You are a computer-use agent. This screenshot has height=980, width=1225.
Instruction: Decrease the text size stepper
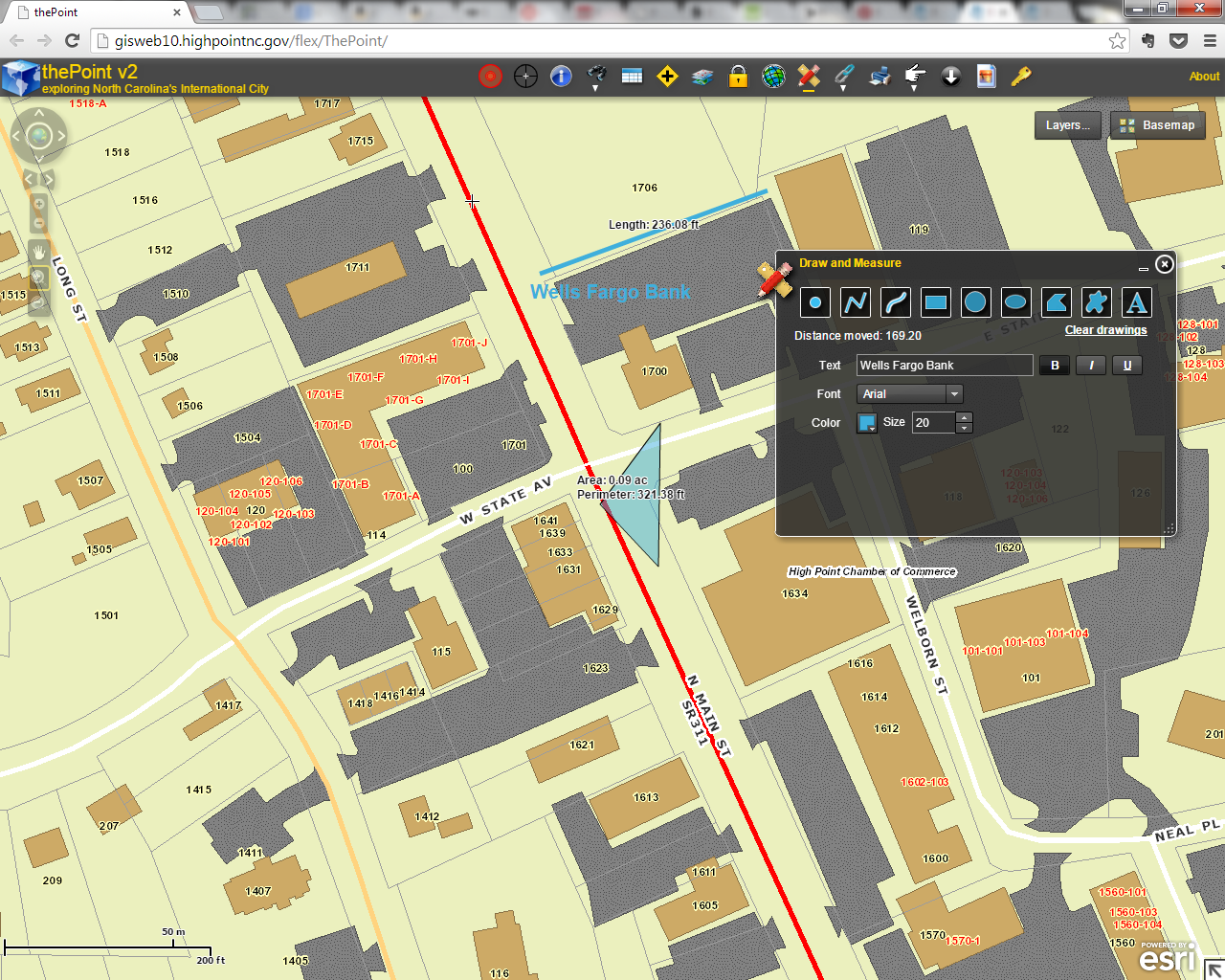tap(965, 428)
